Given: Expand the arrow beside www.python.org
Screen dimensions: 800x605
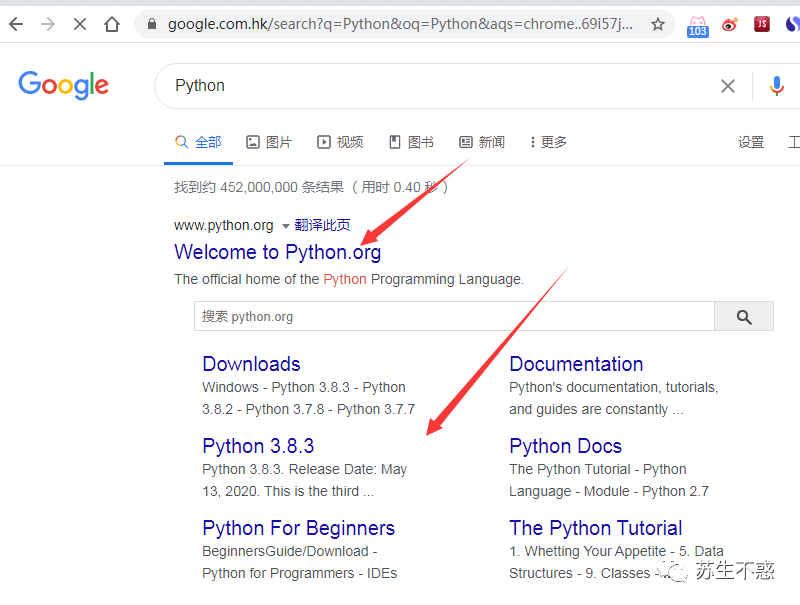Looking at the screenshot, I should pos(285,226).
